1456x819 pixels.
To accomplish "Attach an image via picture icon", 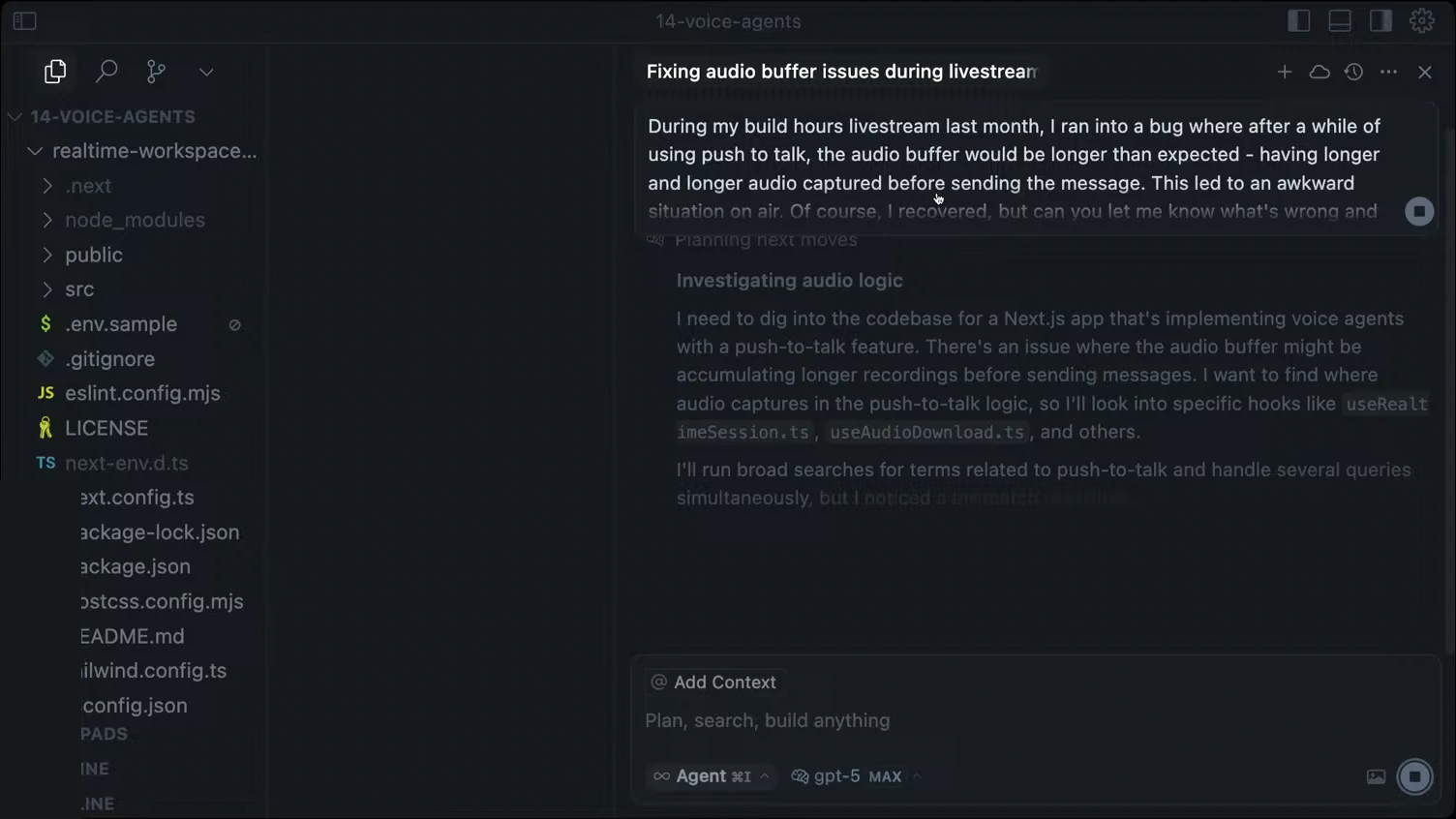I will point(1376,776).
